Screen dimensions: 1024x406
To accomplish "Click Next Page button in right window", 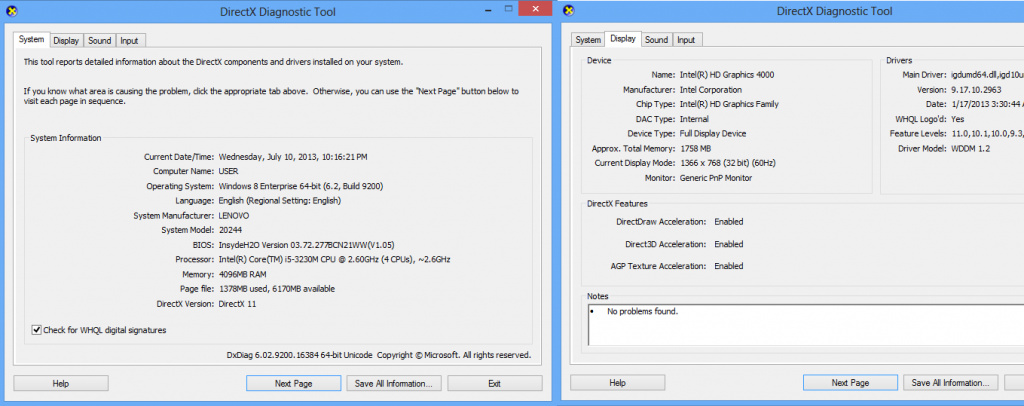I will point(850,383).
